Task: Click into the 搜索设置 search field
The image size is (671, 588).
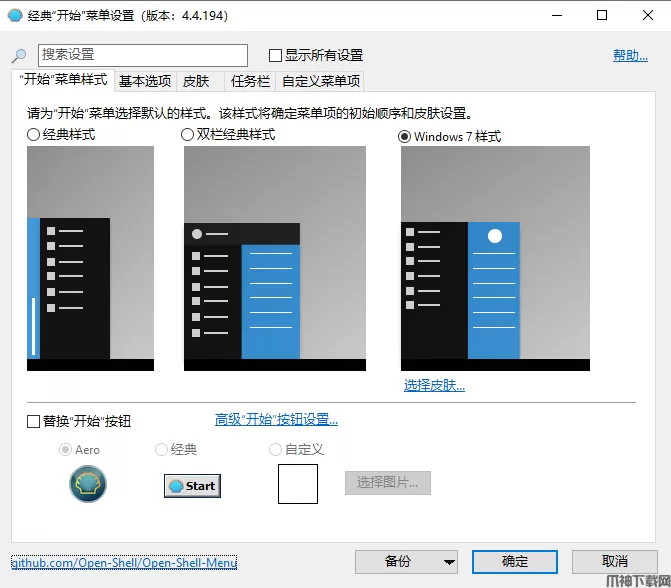Action: [142, 55]
